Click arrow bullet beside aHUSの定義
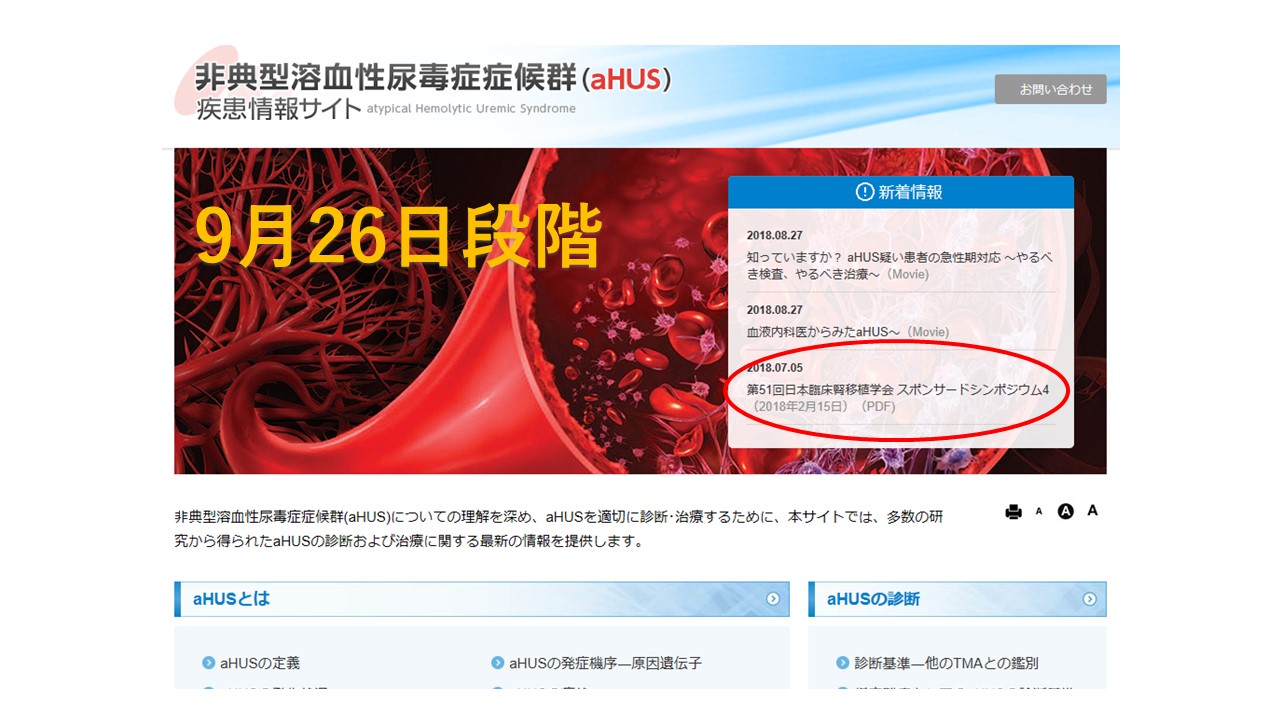1280x720 pixels. click(x=208, y=663)
